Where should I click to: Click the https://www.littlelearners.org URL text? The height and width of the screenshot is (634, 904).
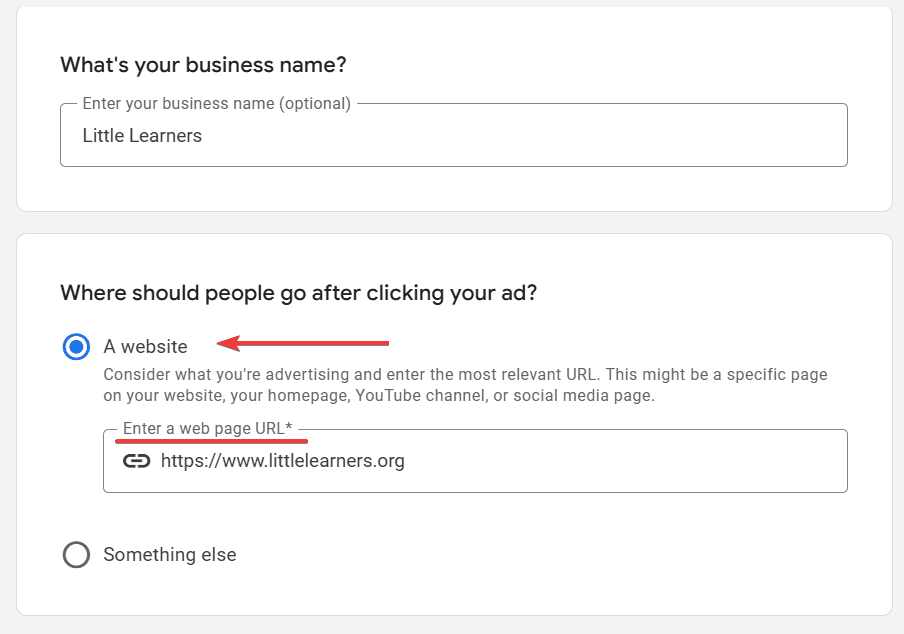coord(282,461)
